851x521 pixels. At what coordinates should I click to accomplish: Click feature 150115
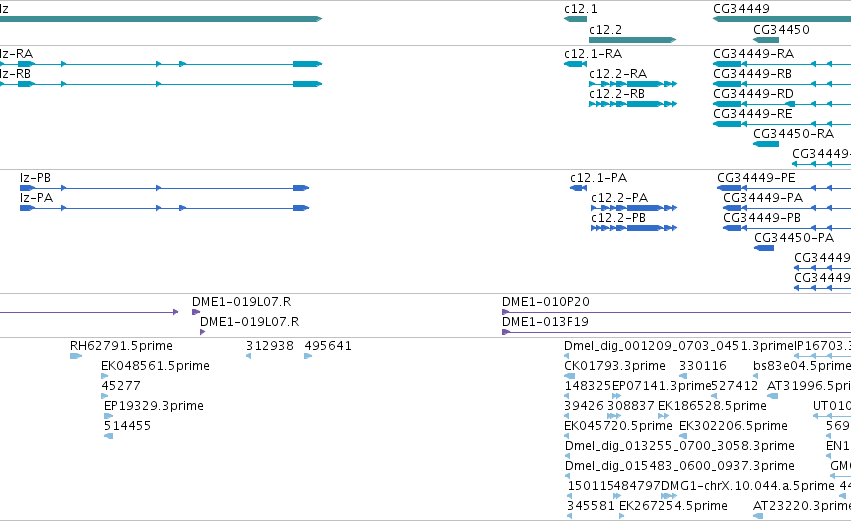[x=570, y=496]
